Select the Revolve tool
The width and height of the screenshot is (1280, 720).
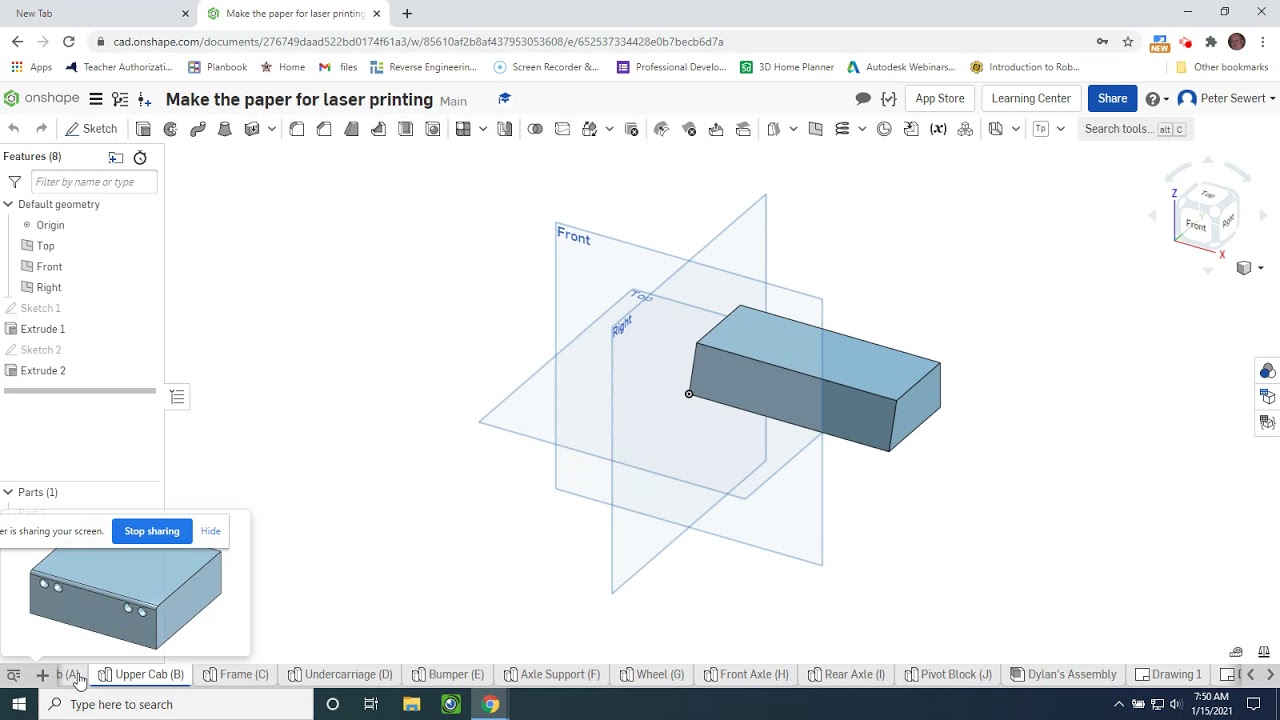[x=171, y=129]
